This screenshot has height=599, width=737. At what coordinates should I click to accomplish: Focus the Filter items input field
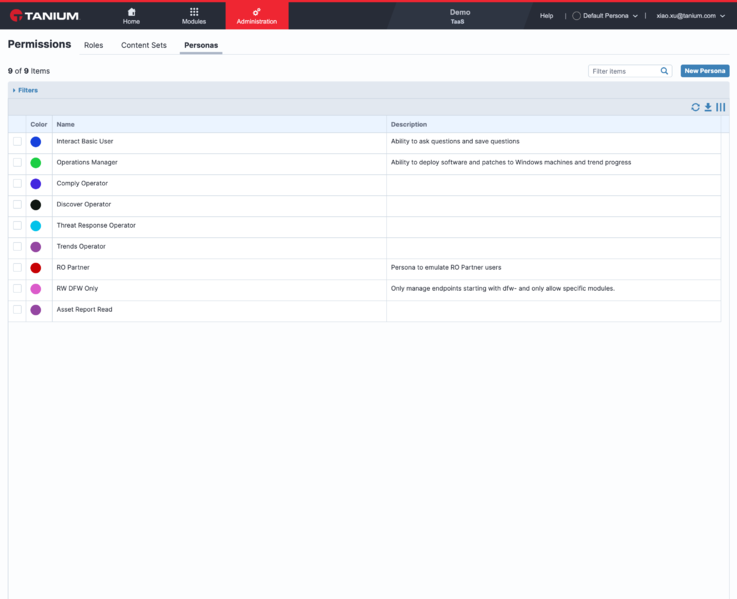(x=624, y=71)
